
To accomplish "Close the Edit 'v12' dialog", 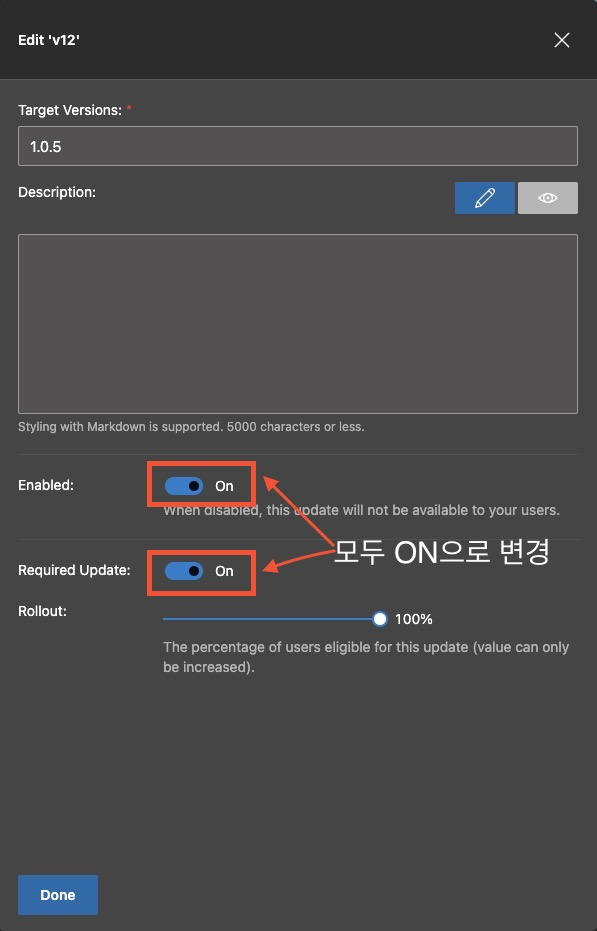I will pos(561,40).
